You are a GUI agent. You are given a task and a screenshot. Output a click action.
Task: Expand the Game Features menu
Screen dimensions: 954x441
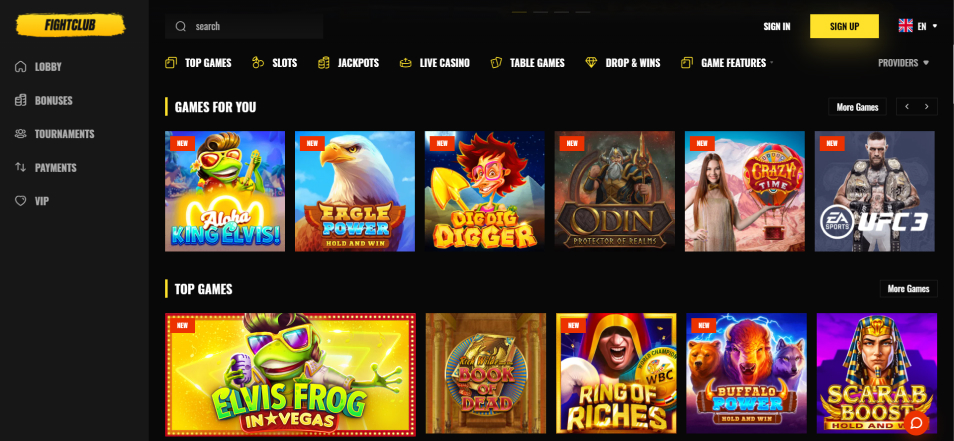pos(728,63)
